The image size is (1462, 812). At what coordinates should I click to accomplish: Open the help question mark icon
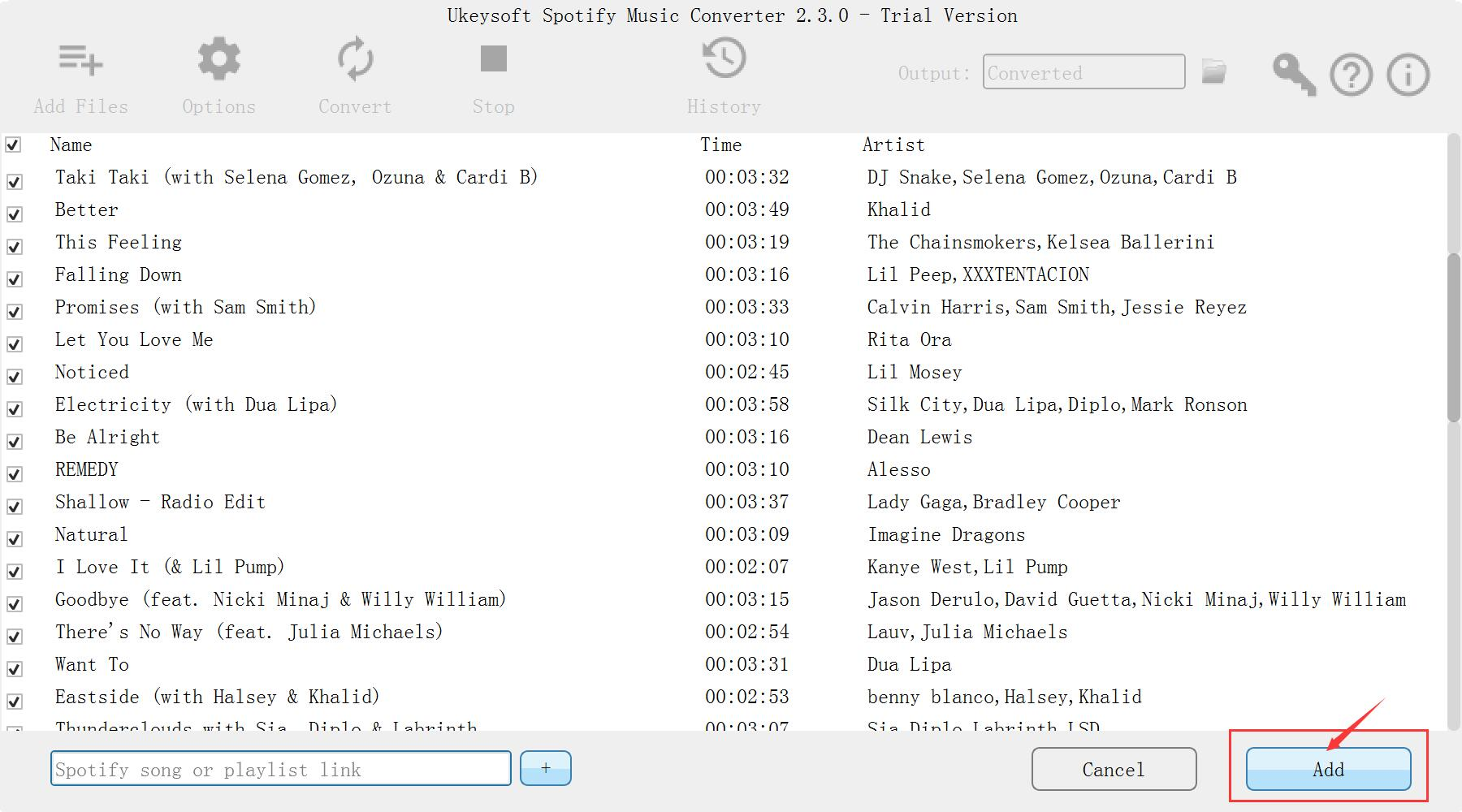[x=1351, y=76]
